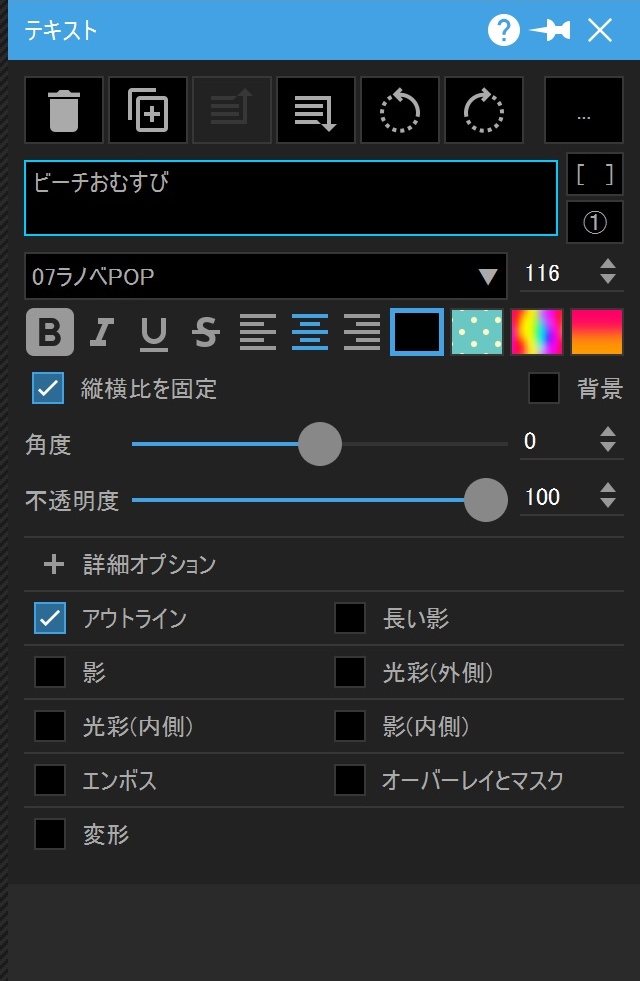Click the rotate counterclockwise icon

(x=400, y=110)
